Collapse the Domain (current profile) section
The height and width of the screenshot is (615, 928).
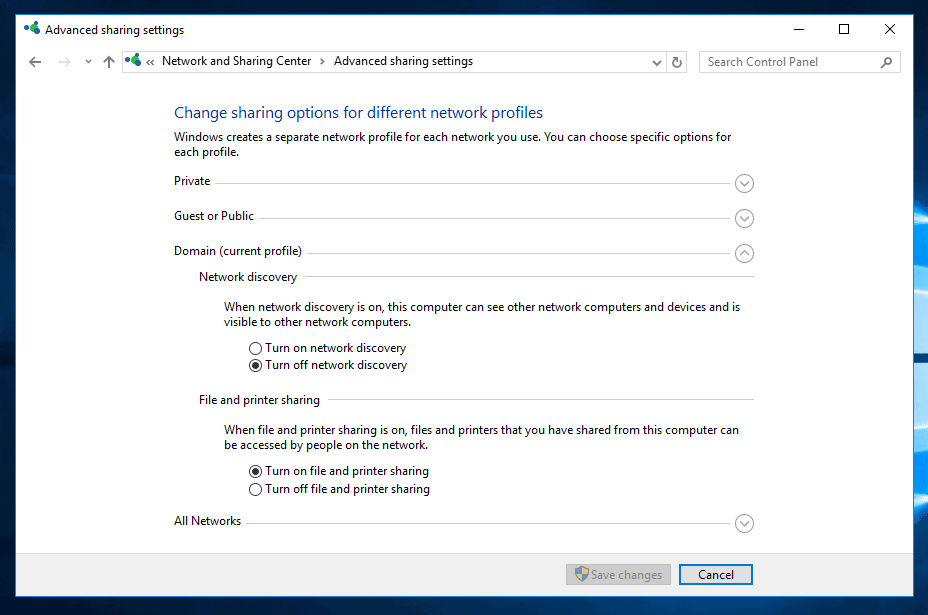click(x=743, y=253)
